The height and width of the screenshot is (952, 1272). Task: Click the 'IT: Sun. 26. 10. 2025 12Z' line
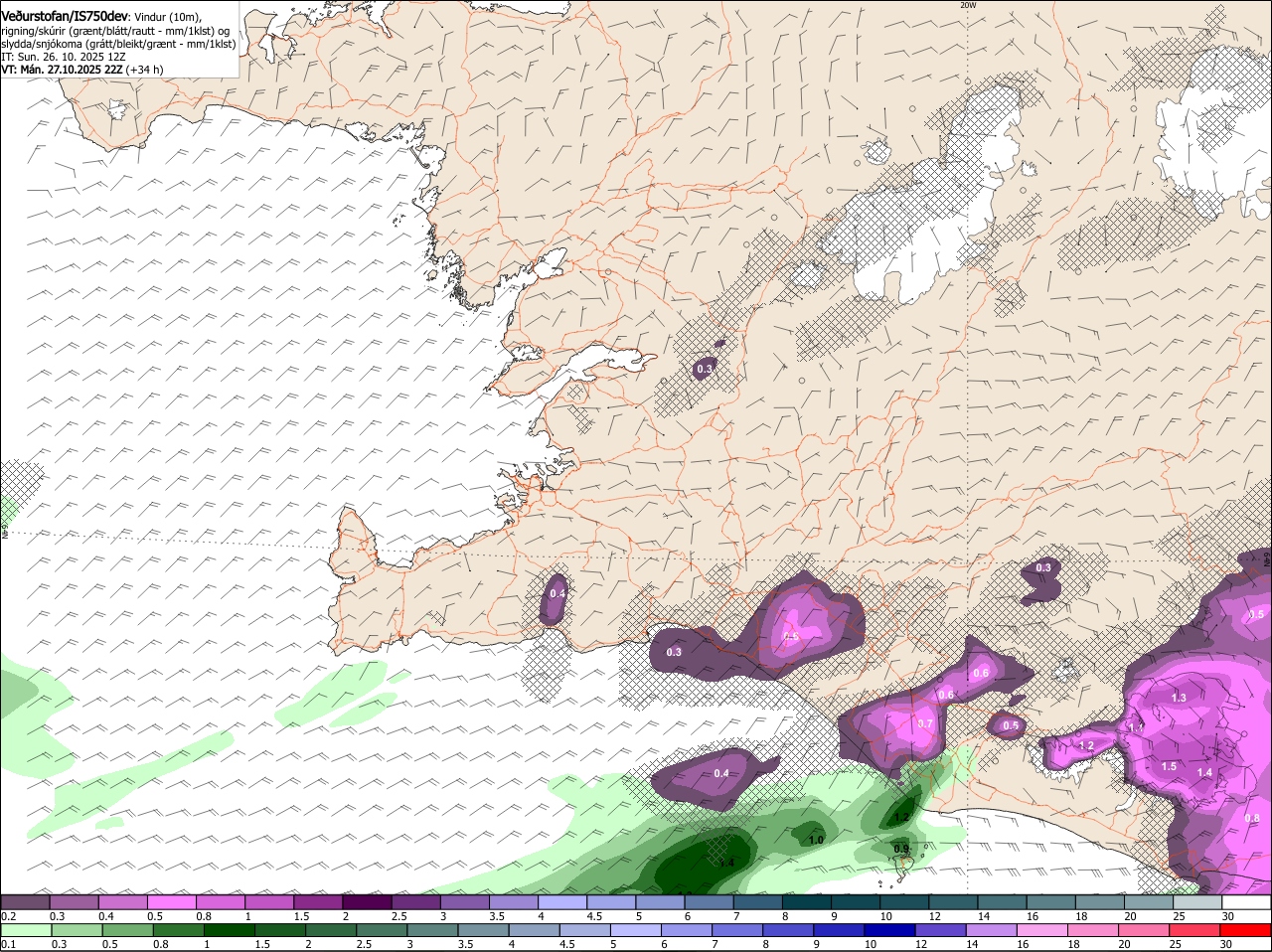click(64, 57)
